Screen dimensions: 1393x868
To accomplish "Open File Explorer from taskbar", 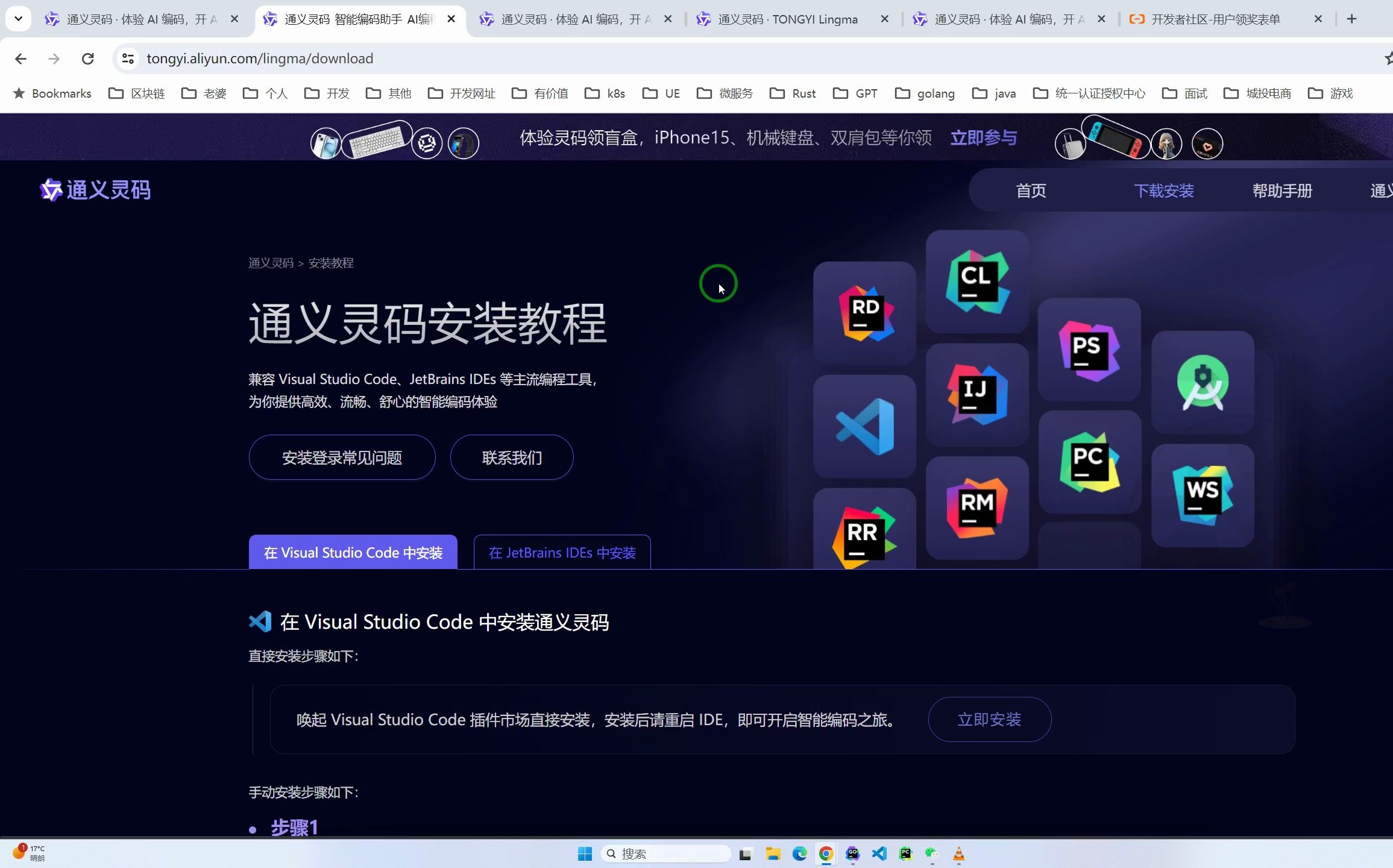I will tap(773, 854).
